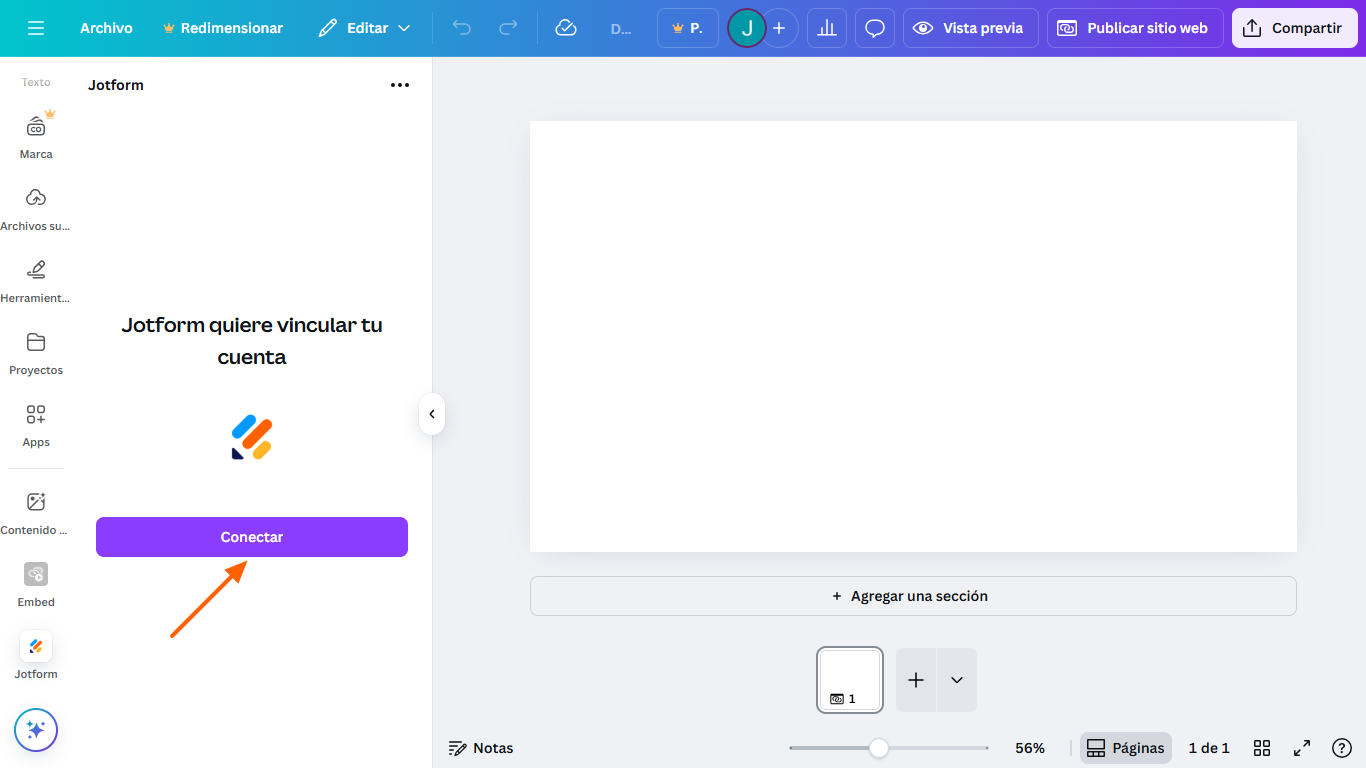
Task: Add a new page with plus
Action: (916, 680)
